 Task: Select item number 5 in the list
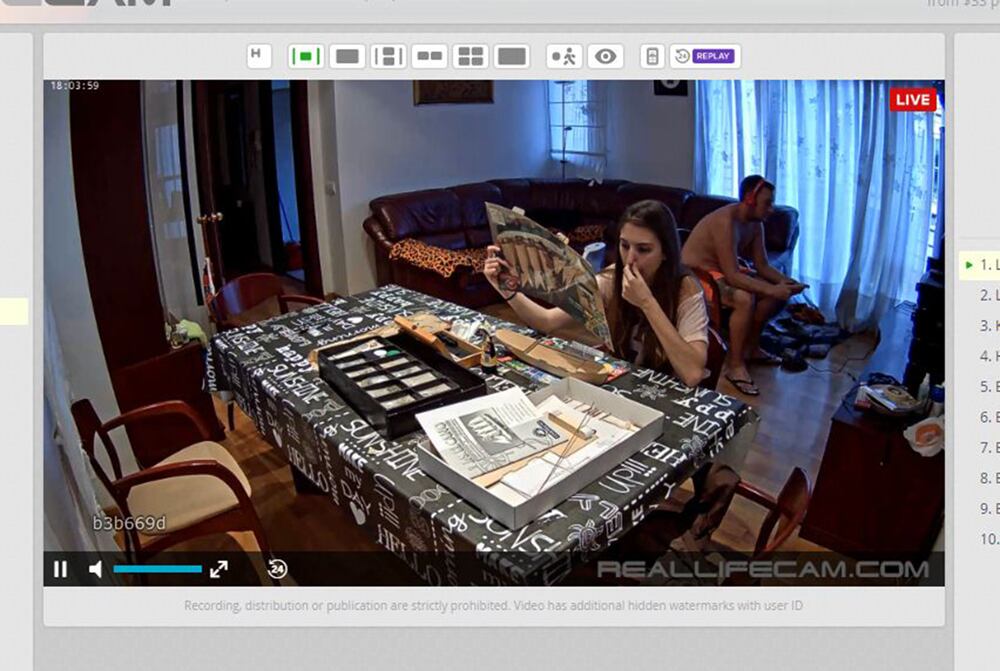pos(985,386)
